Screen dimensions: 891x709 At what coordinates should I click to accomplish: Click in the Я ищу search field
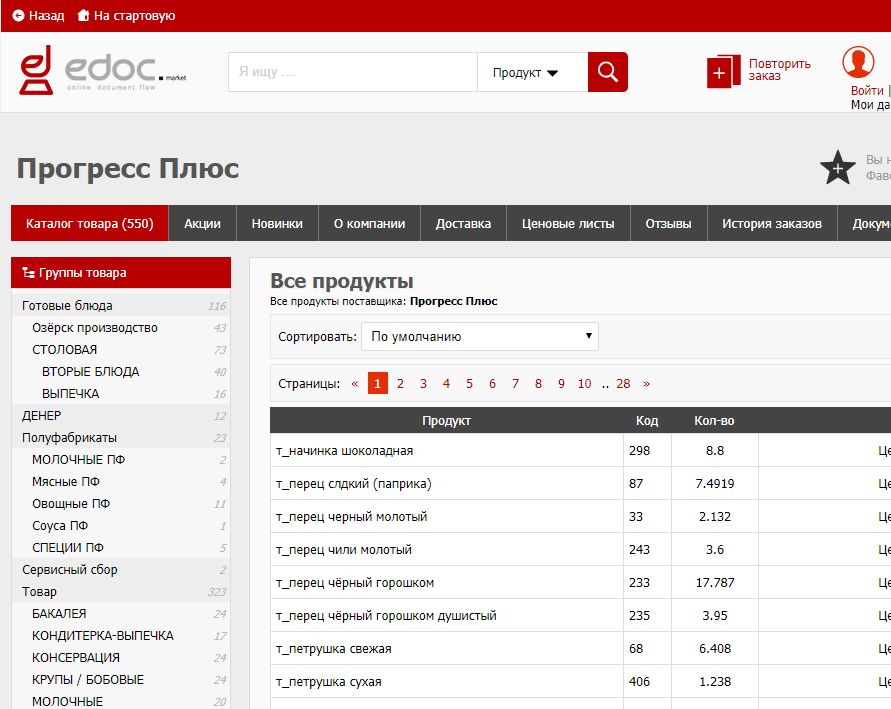[352, 73]
